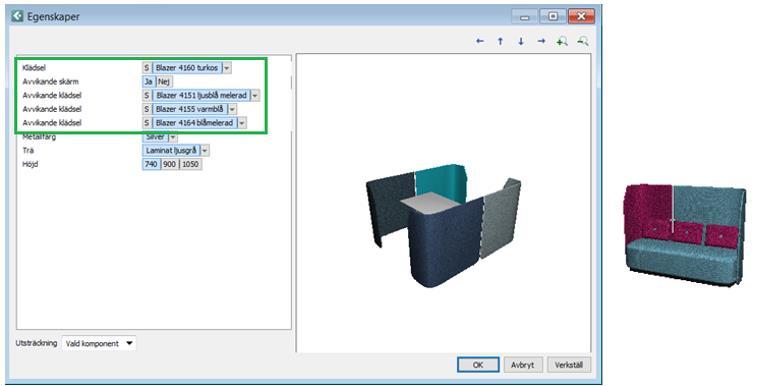Set Avvikande skärm to Ja

(x=148, y=81)
